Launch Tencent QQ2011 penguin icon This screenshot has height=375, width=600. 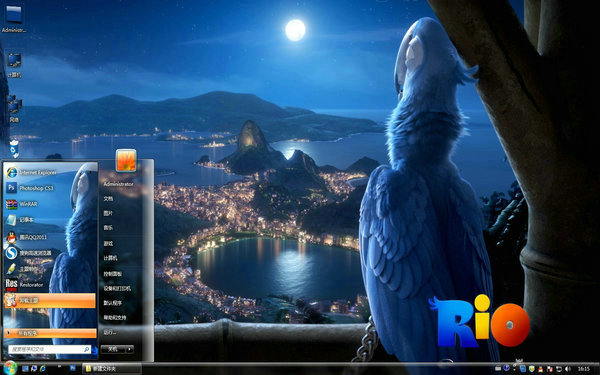(12, 237)
